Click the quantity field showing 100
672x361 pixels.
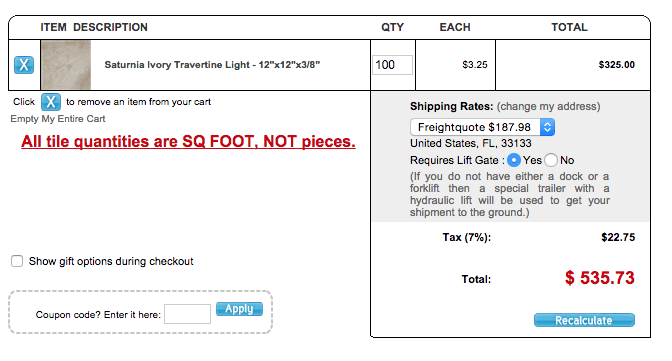tap(392, 65)
